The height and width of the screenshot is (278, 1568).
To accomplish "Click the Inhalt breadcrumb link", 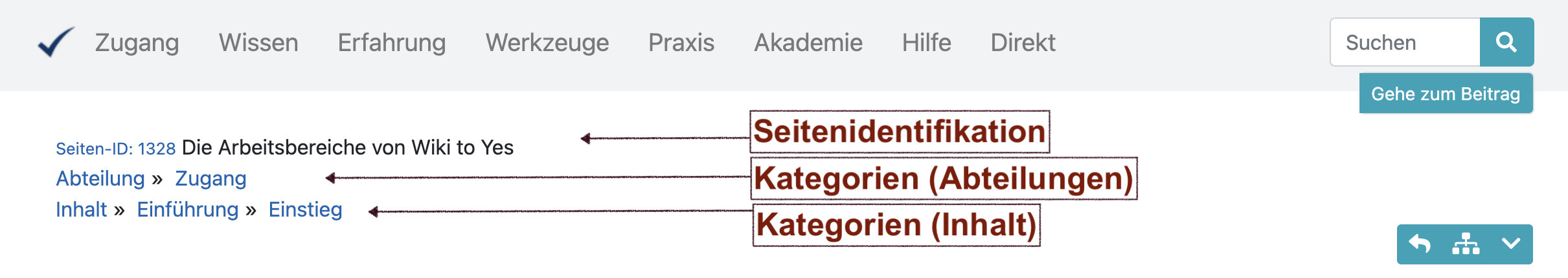I will coord(81,209).
